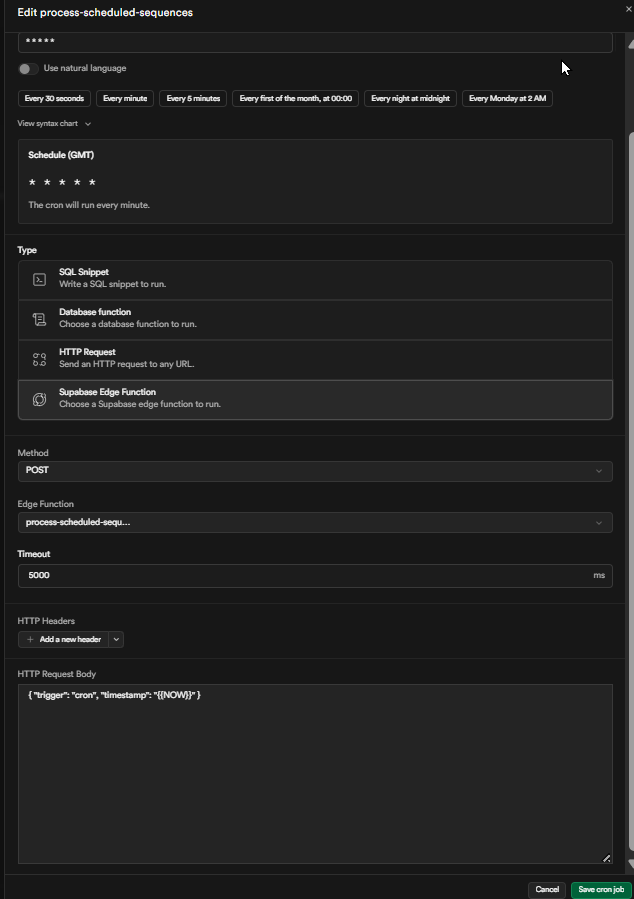This screenshot has height=899, width=634.
Task: Open the Edge Function selection dropdown
Action: (315, 522)
